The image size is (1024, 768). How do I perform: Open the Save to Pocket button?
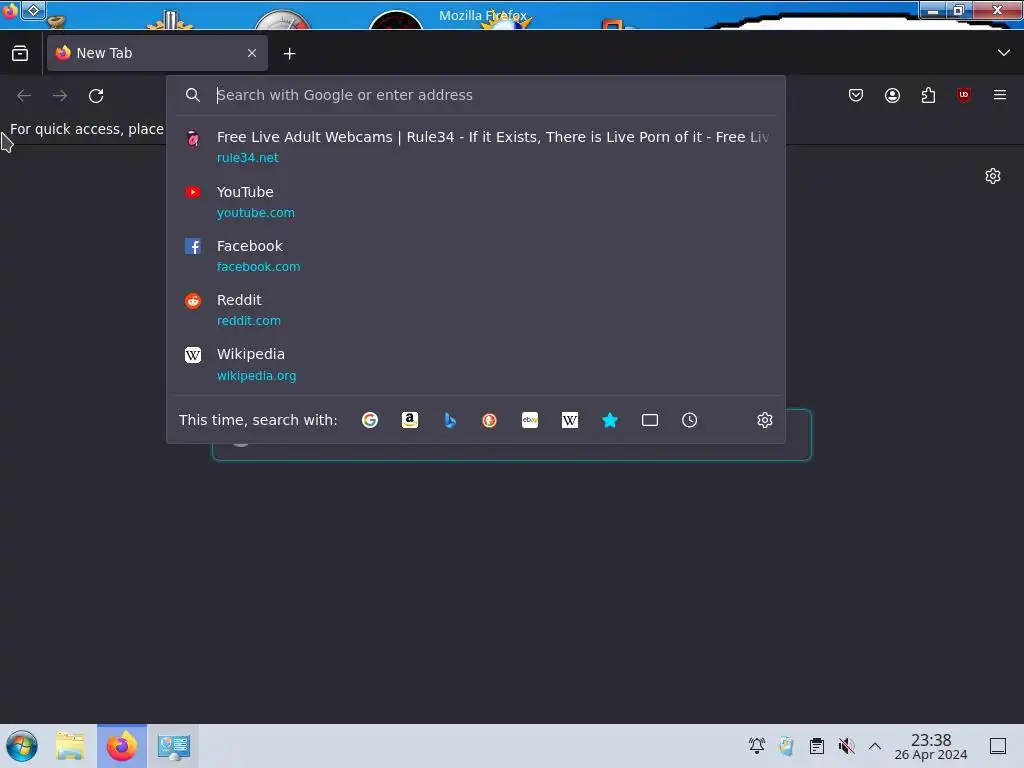click(856, 95)
